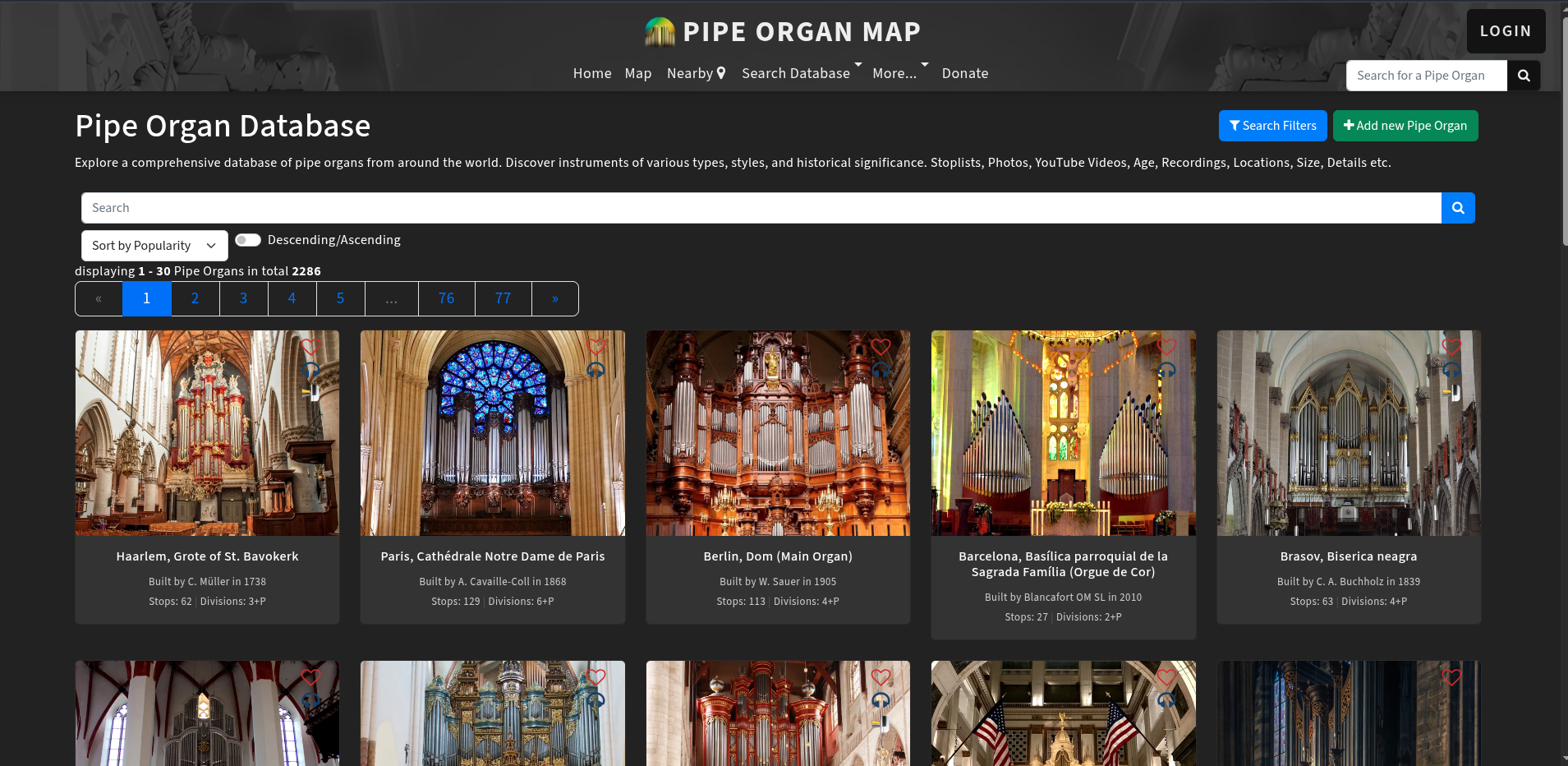Click the heart on the American flags organ card

(x=1166, y=677)
